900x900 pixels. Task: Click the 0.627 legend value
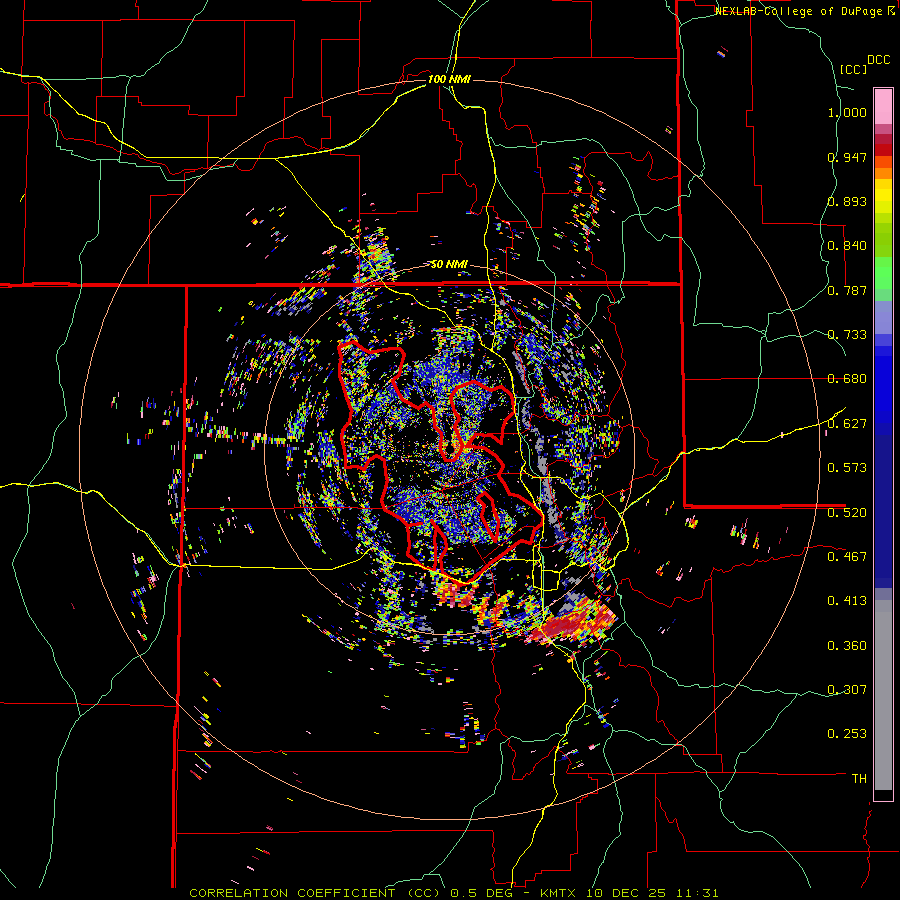coord(847,424)
